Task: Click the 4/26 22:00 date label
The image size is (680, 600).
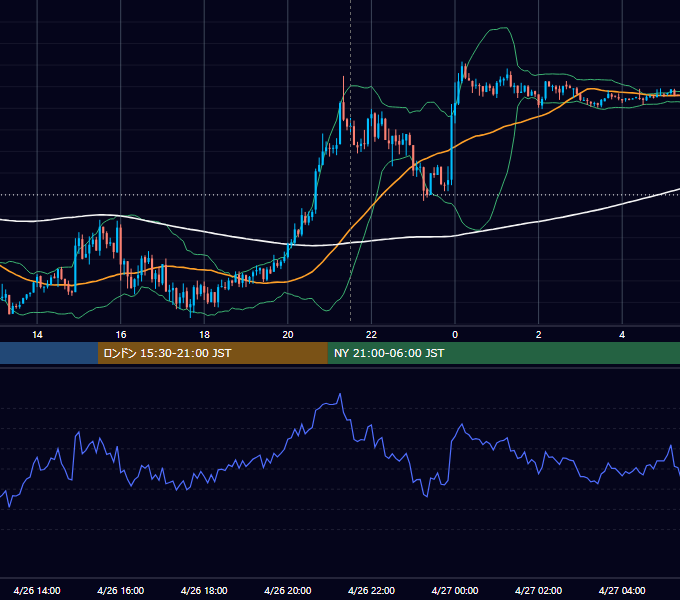Action: coord(371,590)
